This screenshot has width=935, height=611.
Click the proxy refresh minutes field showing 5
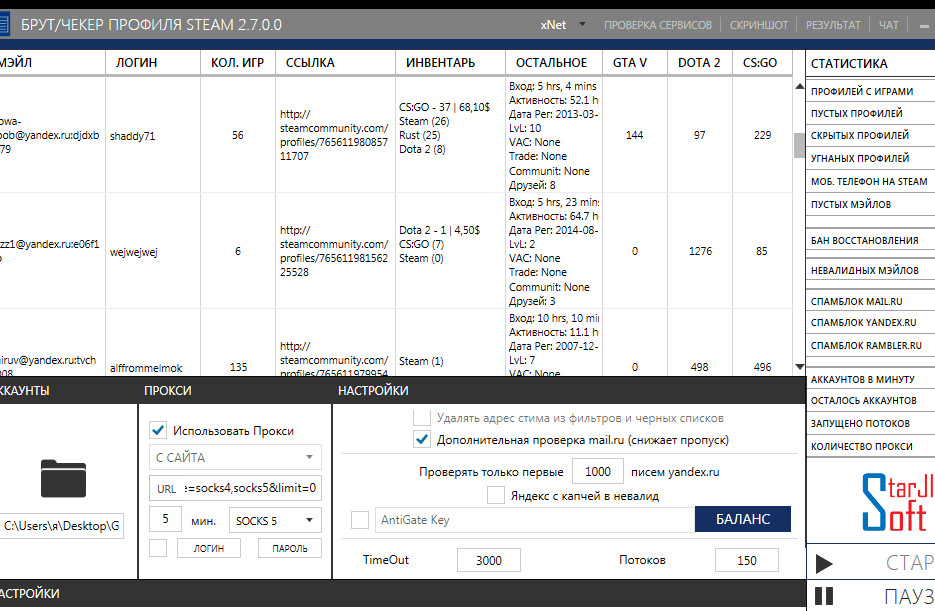pos(166,520)
